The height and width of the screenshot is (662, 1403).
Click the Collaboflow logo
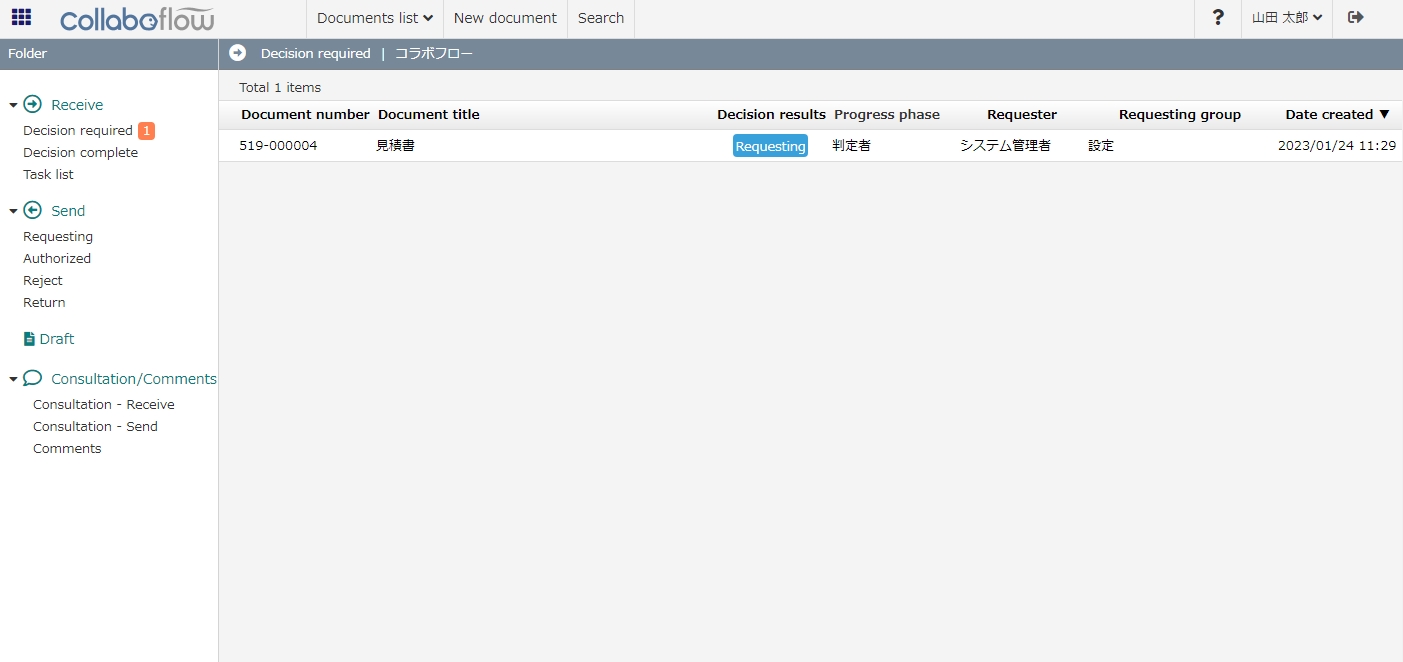(x=137, y=18)
